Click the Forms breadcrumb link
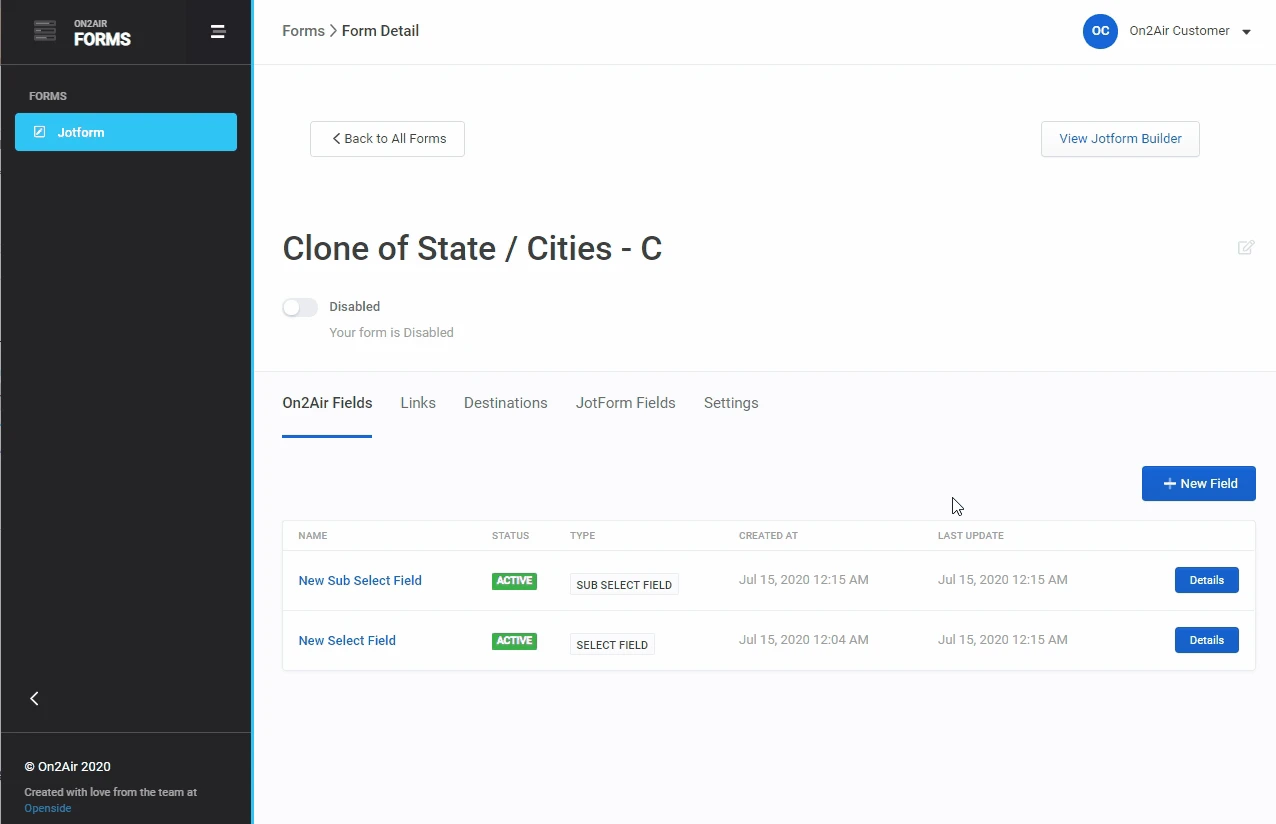1276x824 pixels. [x=303, y=31]
